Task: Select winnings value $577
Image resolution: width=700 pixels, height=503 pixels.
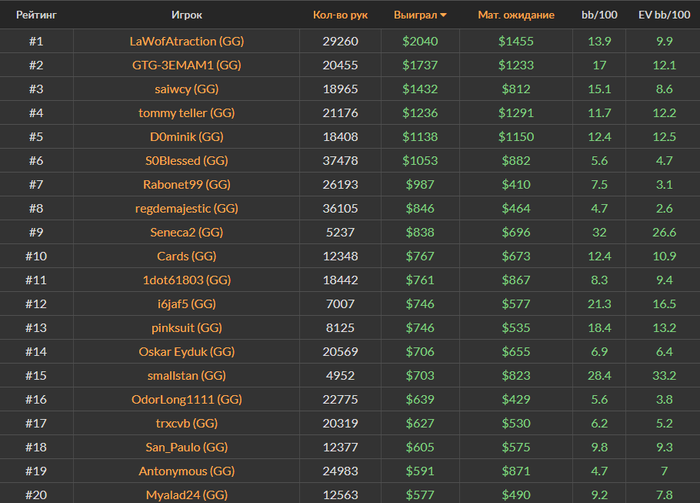Action: [x=420, y=495]
